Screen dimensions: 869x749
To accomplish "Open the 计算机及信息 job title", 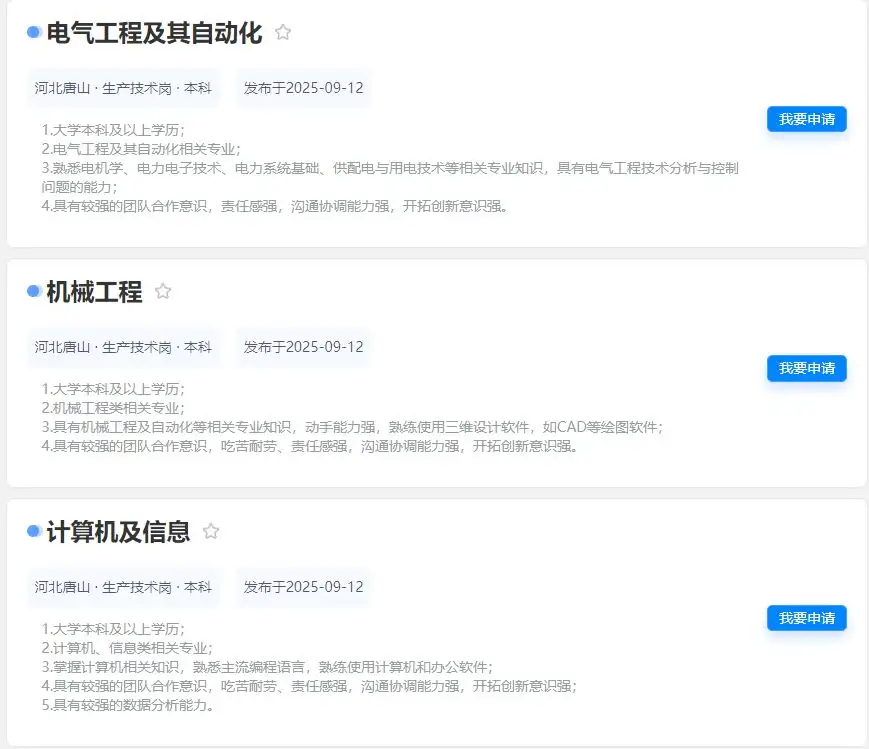I will coord(118,532).
